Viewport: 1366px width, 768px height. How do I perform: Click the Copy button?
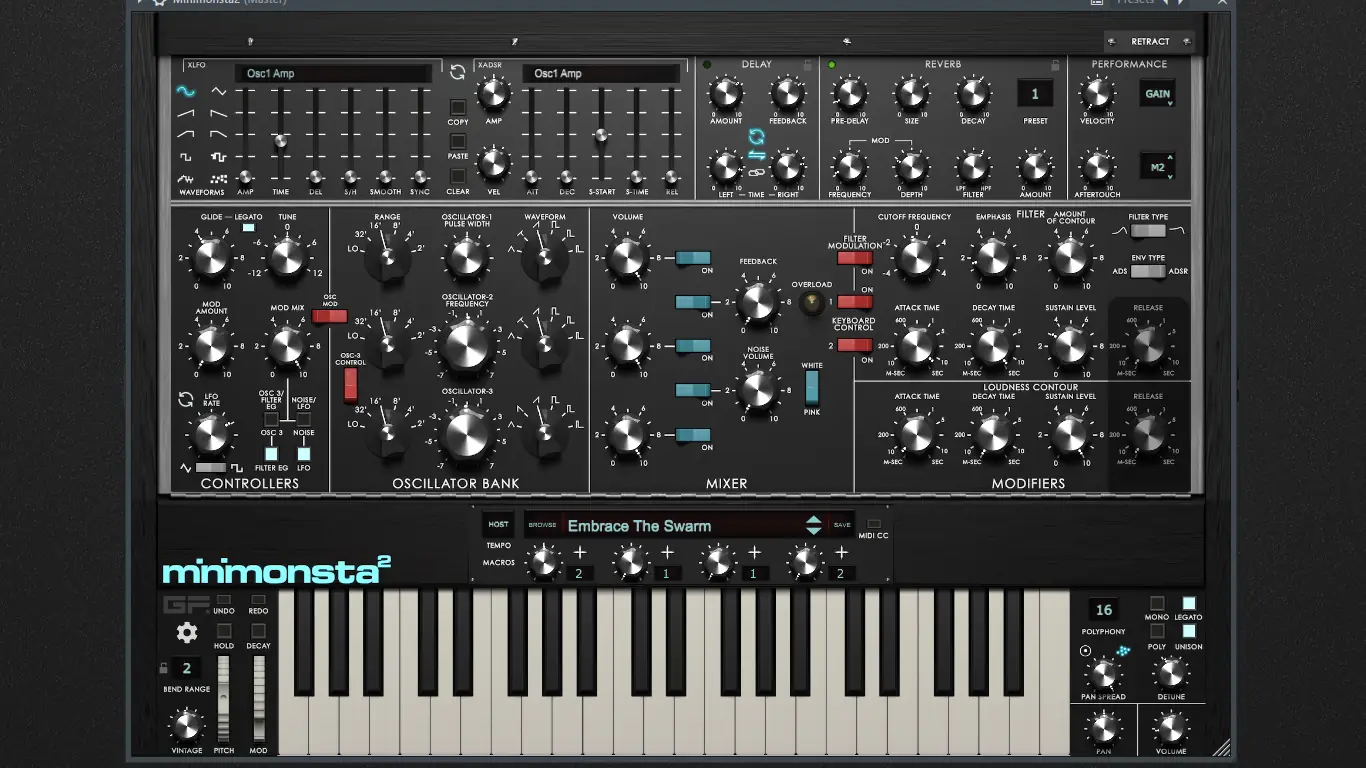458,107
